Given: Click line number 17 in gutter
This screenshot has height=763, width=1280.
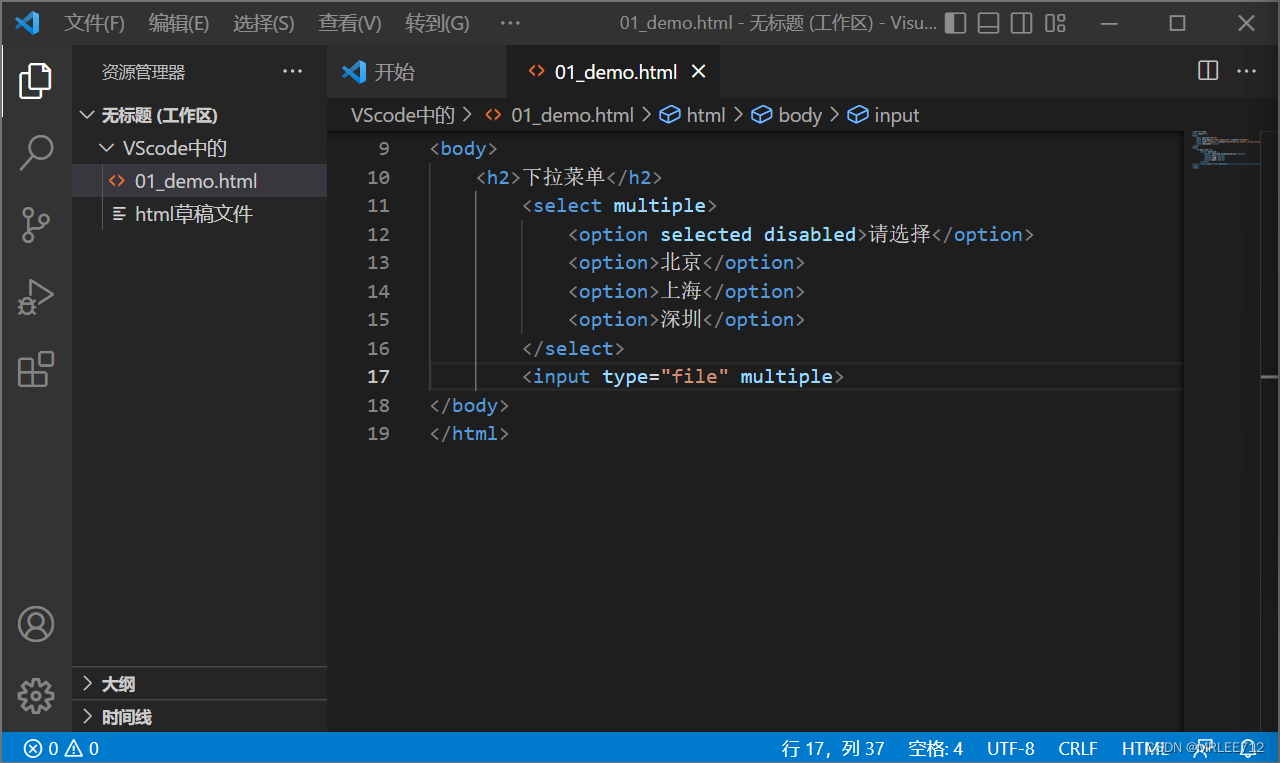Looking at the screenshot, I should [378, 376].
